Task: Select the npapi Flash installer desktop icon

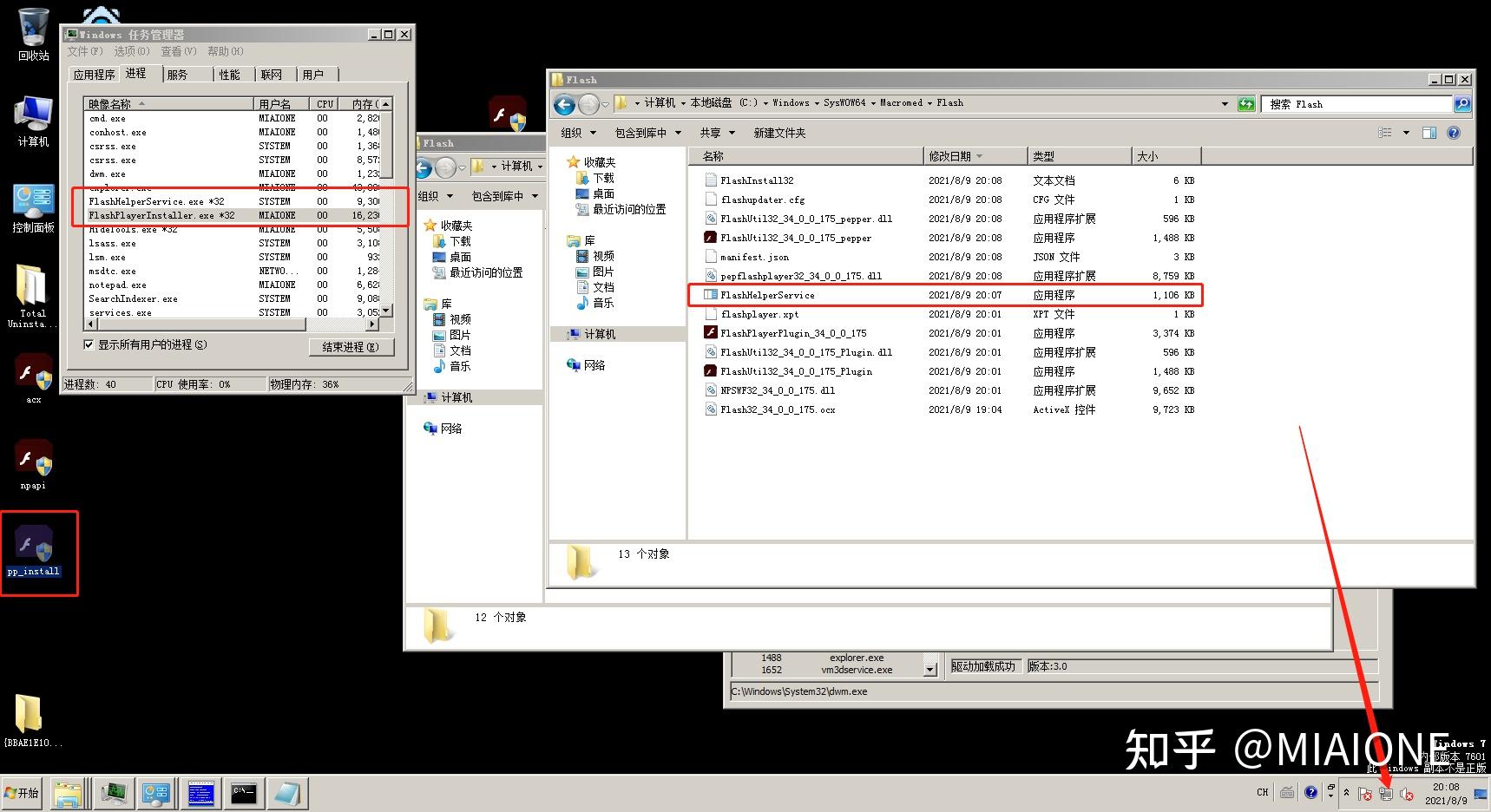Action: 33,464
